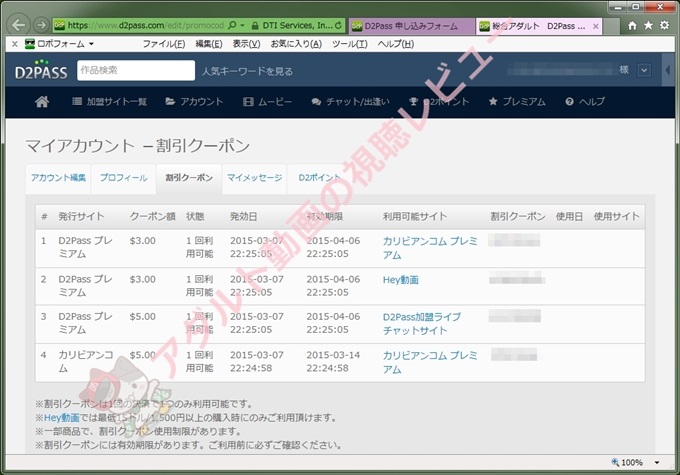
Task: Click the マイアカウント －割引クーポン heading
Action: coord(138,146)
